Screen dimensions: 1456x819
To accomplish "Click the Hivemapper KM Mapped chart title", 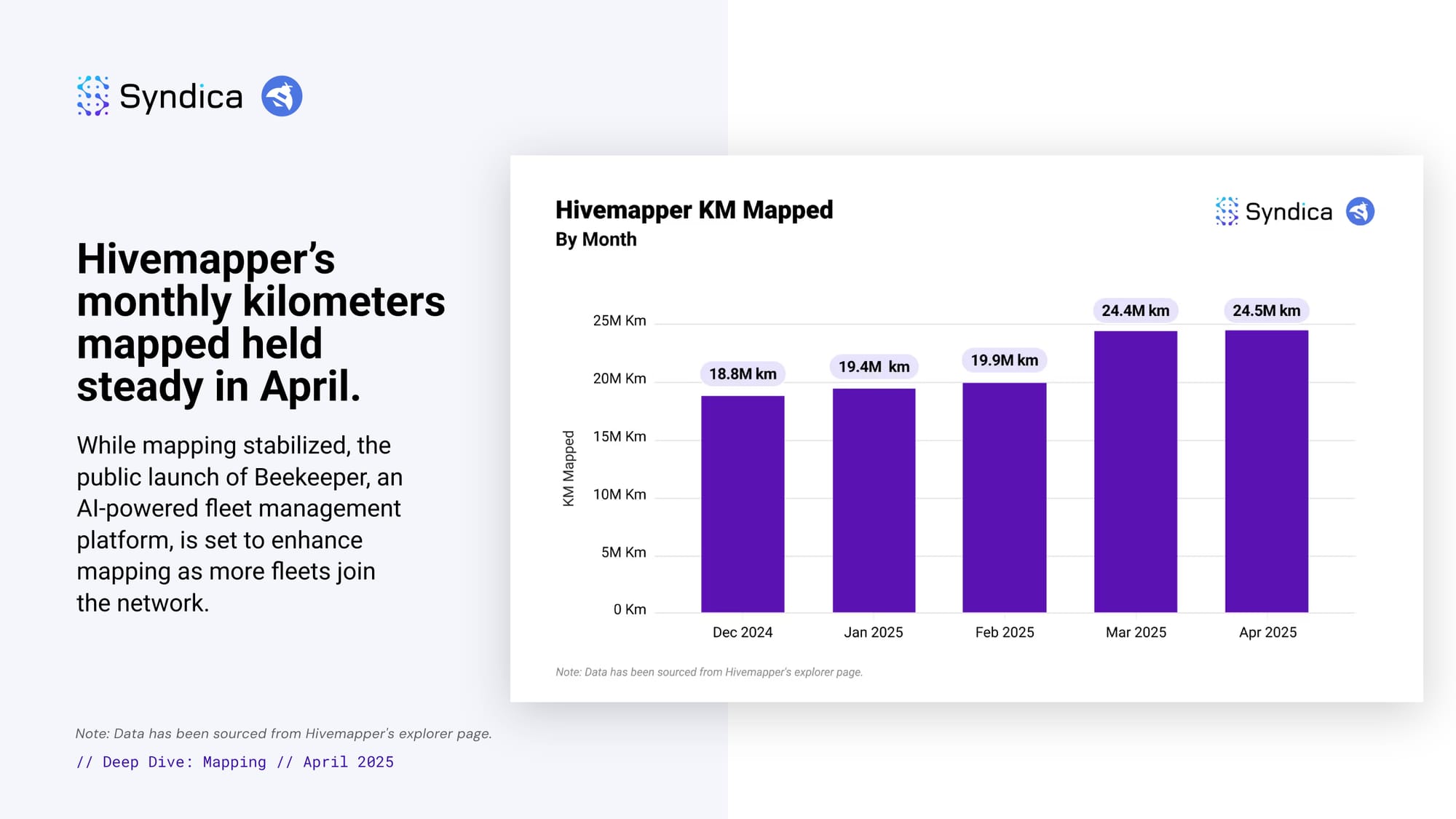I will [694, 210].
